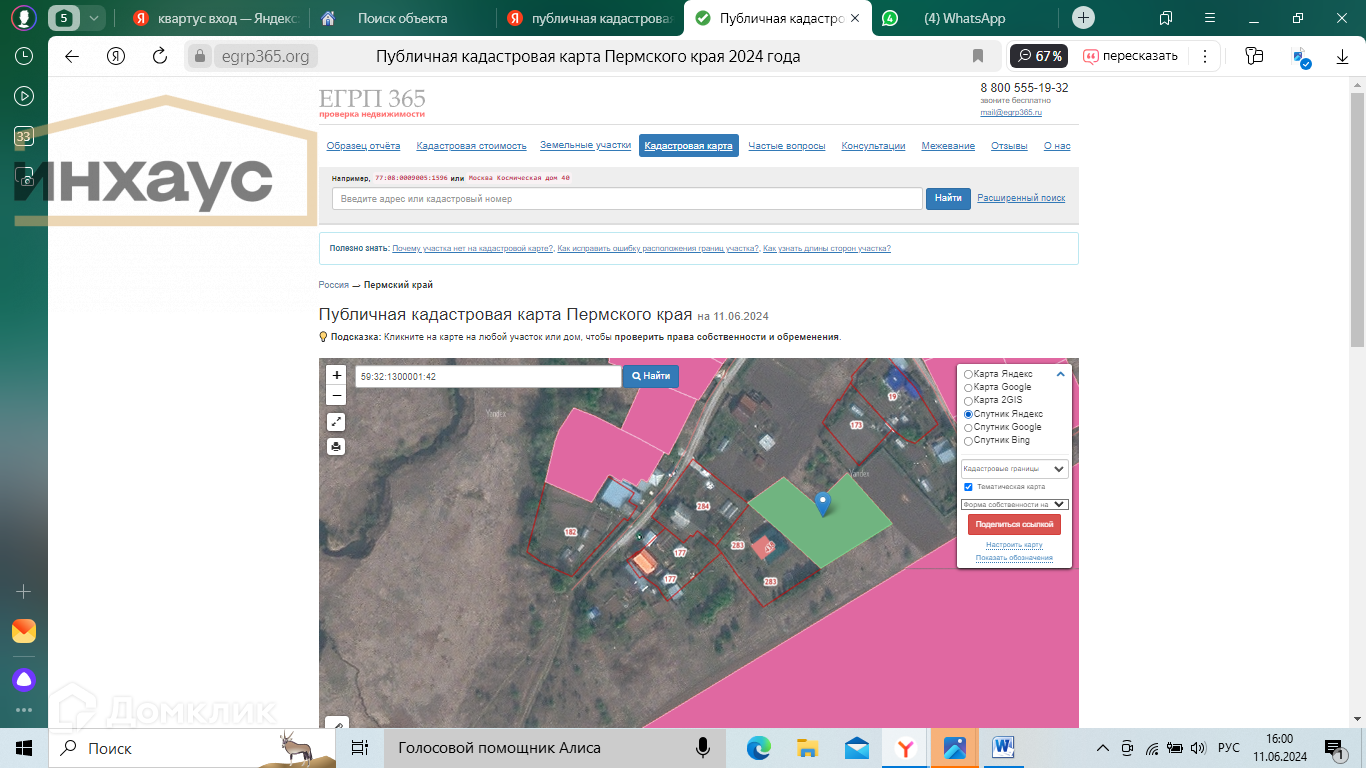Go back to the previous page
The width and height of the screenshot is (1366, 768).
click(72, 56)
